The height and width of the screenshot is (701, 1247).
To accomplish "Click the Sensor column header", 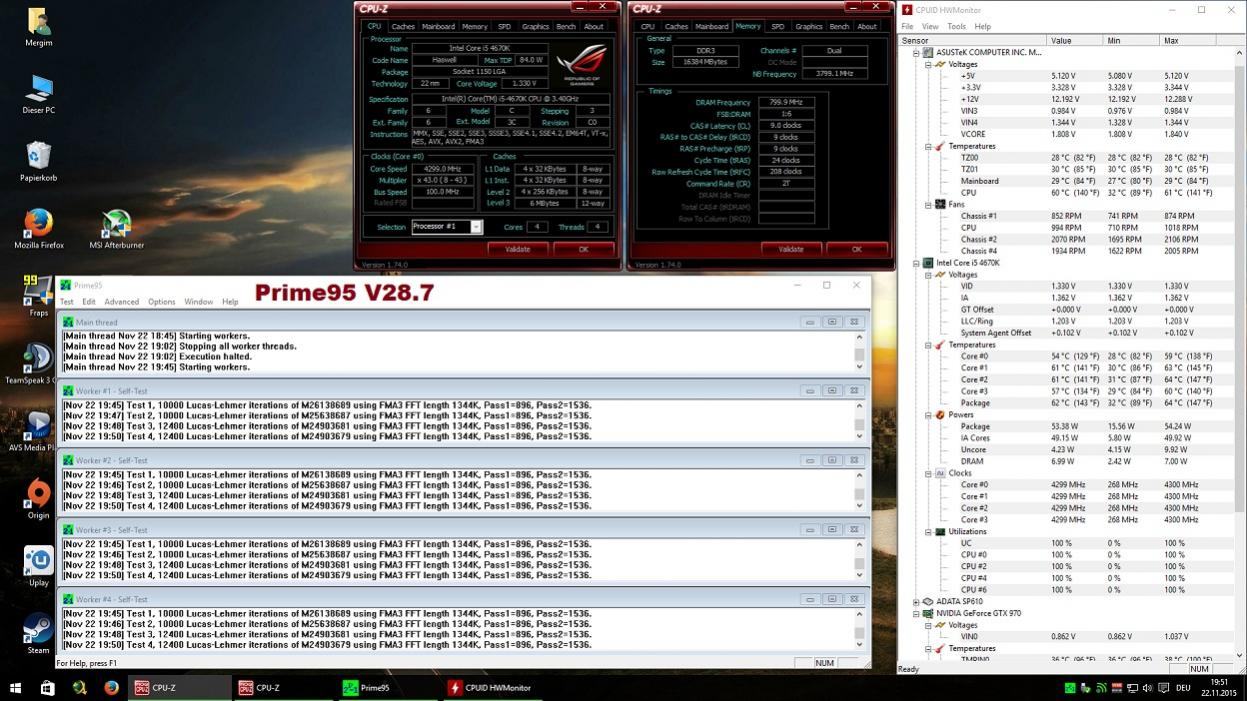I will pyautogui.click(x=973, y=41).
